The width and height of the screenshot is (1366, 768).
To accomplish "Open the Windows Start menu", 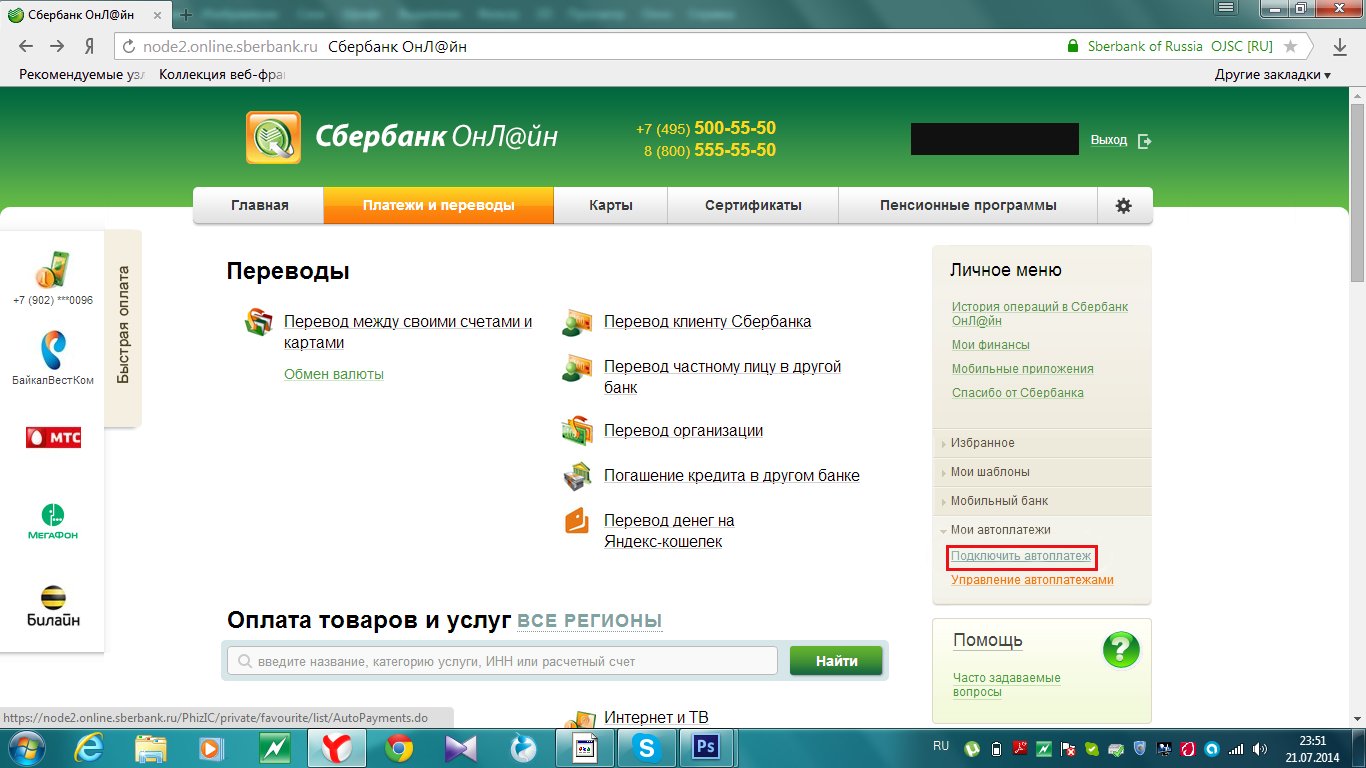I will pos(26,747).
